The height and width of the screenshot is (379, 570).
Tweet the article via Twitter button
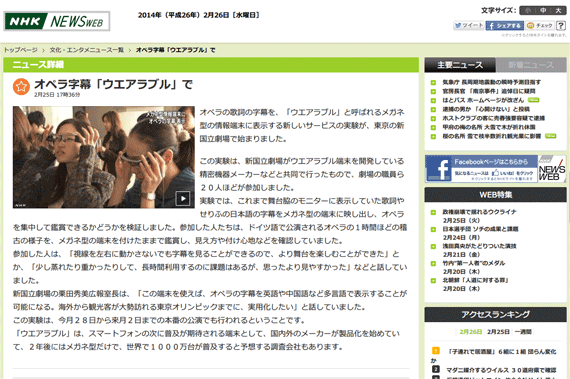pyautogui.click(x=469, y=25)
